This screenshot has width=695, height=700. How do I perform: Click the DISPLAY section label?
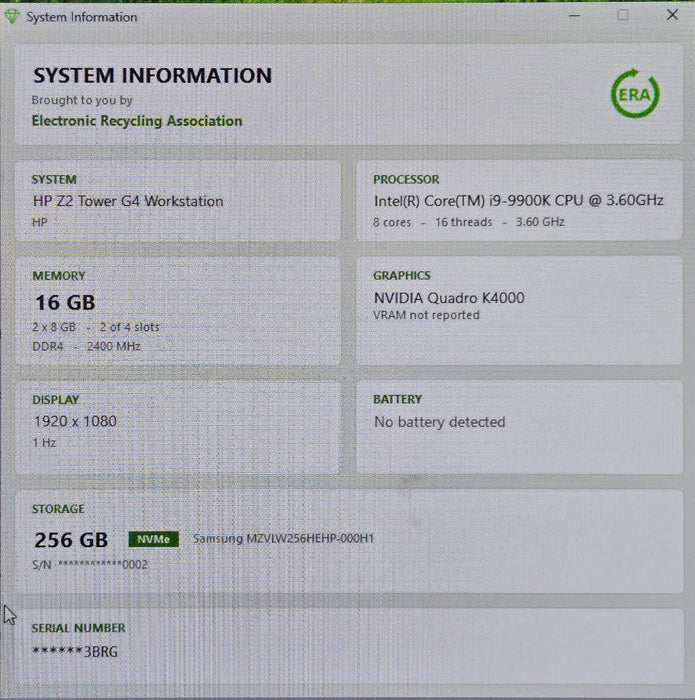click(56, 400)
